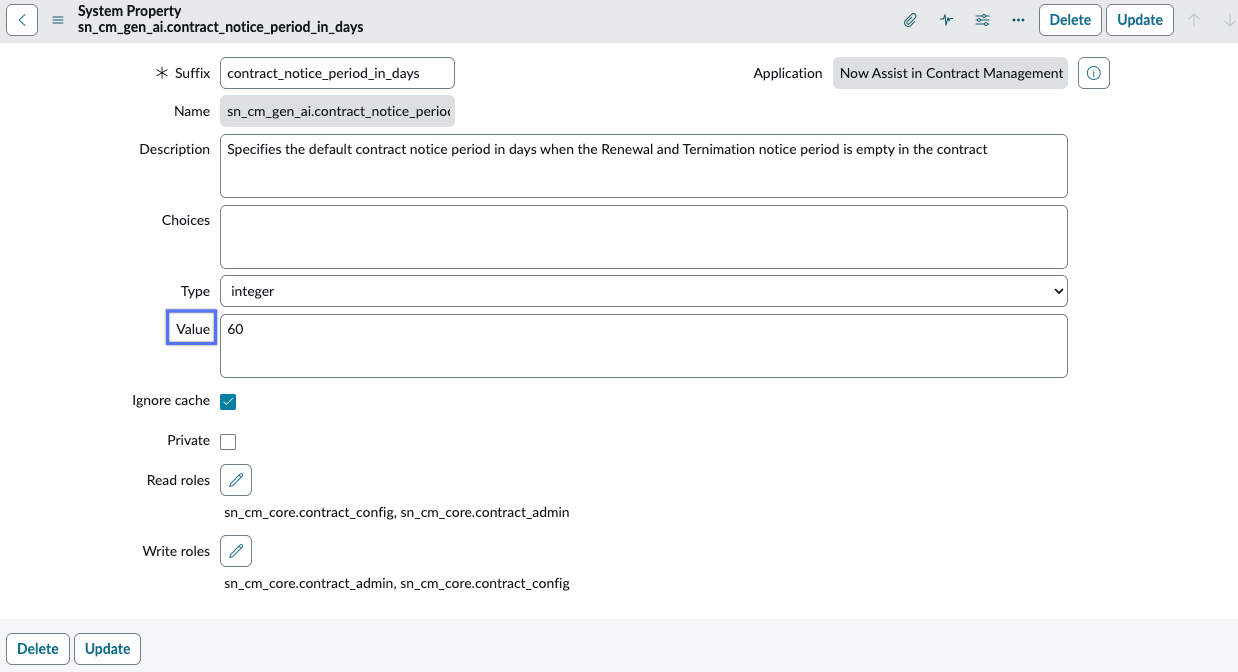This screenshot has width=1238, height=672.
Task: Click header text sn_cm_gen_ai.contract_notice_period_in_days
Action: [221, 27]
